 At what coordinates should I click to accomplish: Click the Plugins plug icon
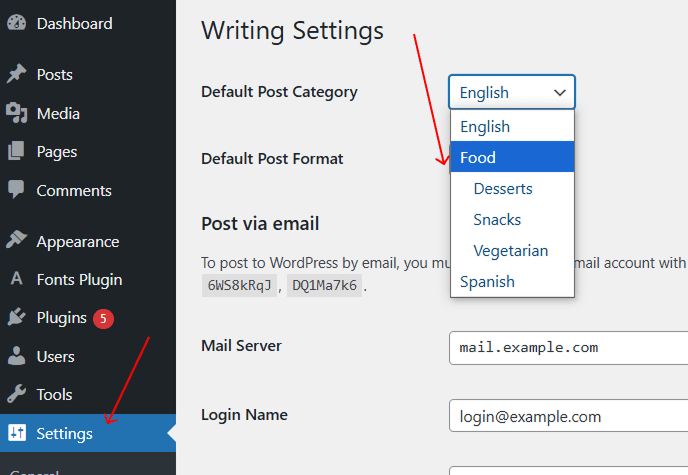pyautogui.click(x=16, y=317)
